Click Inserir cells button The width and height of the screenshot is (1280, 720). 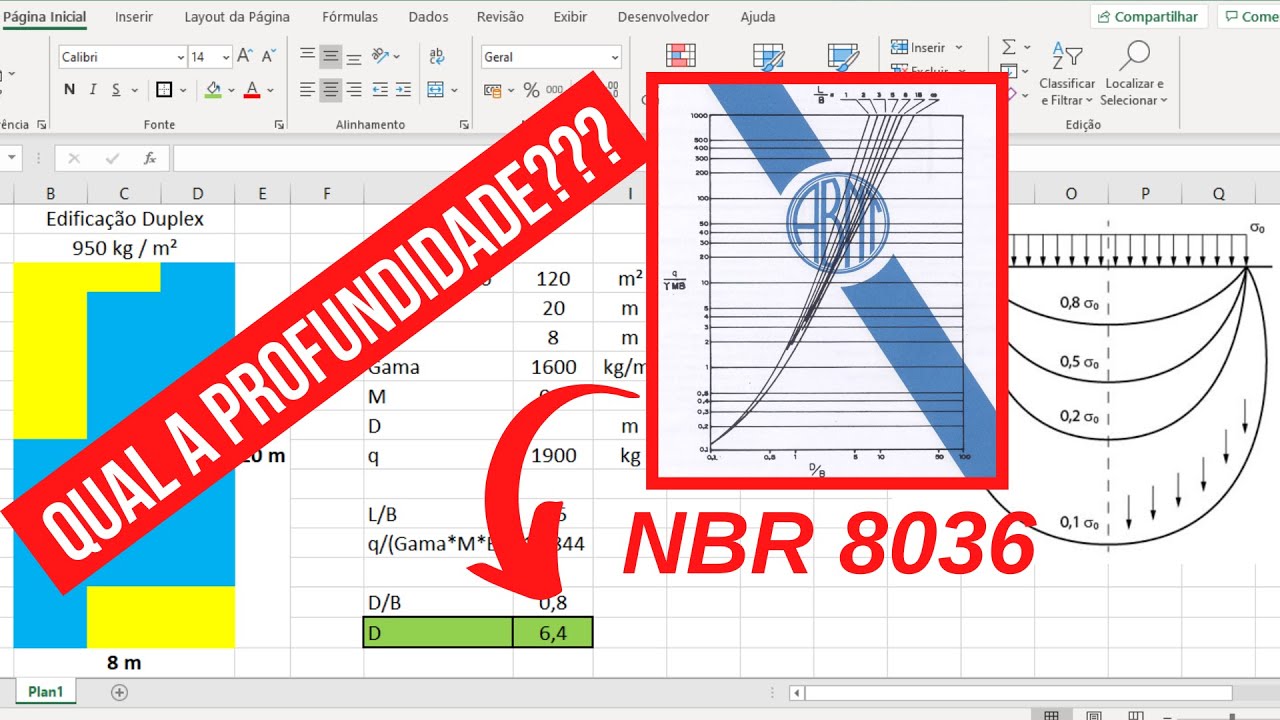(x=926, y=47)
